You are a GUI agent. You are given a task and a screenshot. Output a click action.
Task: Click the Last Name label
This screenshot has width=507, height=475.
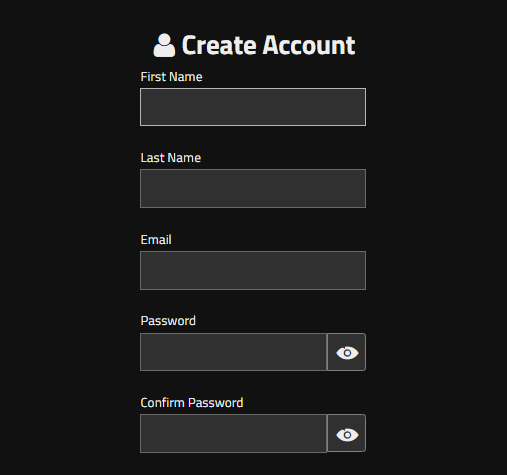171,158
